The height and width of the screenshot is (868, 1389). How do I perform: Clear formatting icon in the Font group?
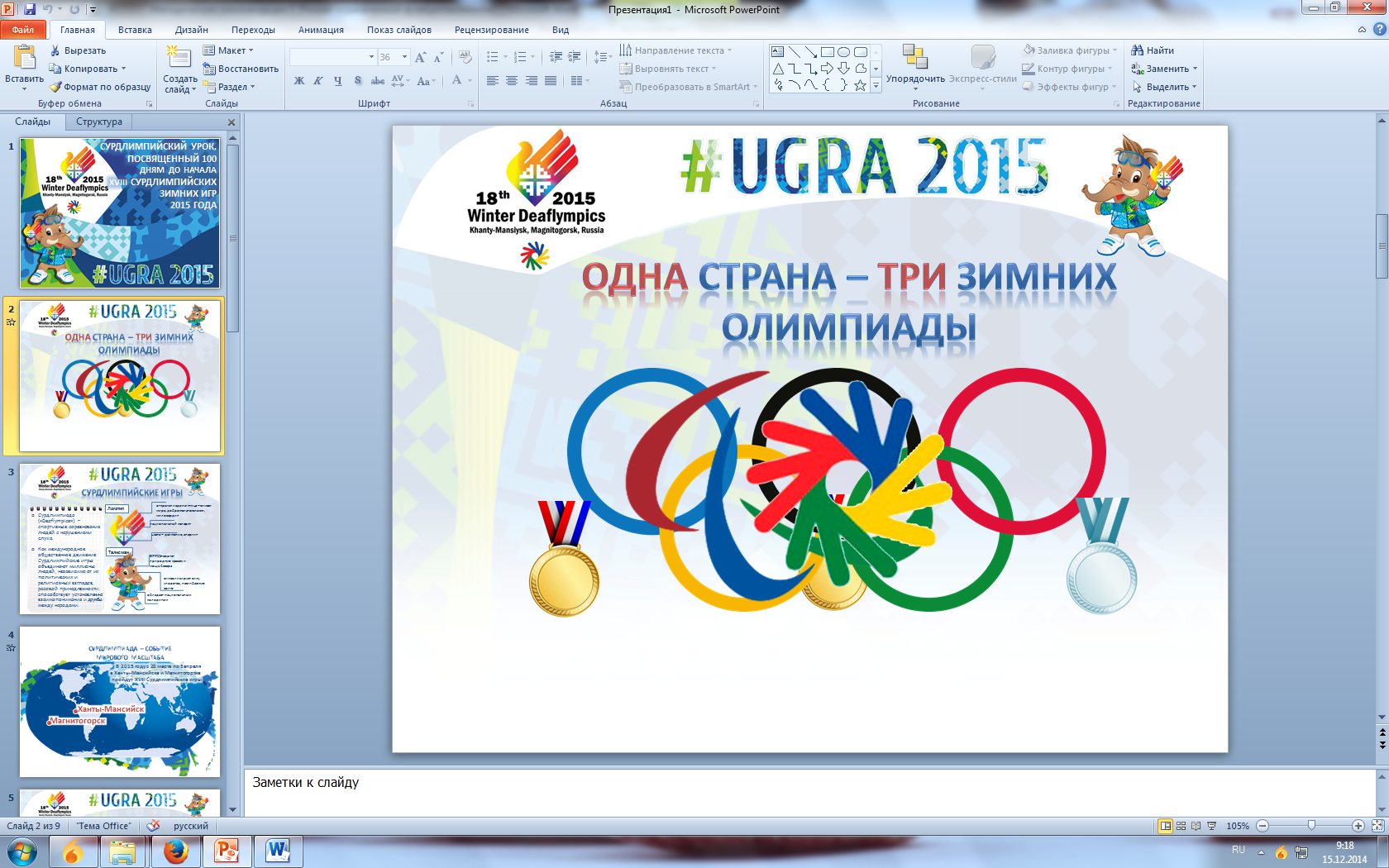465,57
